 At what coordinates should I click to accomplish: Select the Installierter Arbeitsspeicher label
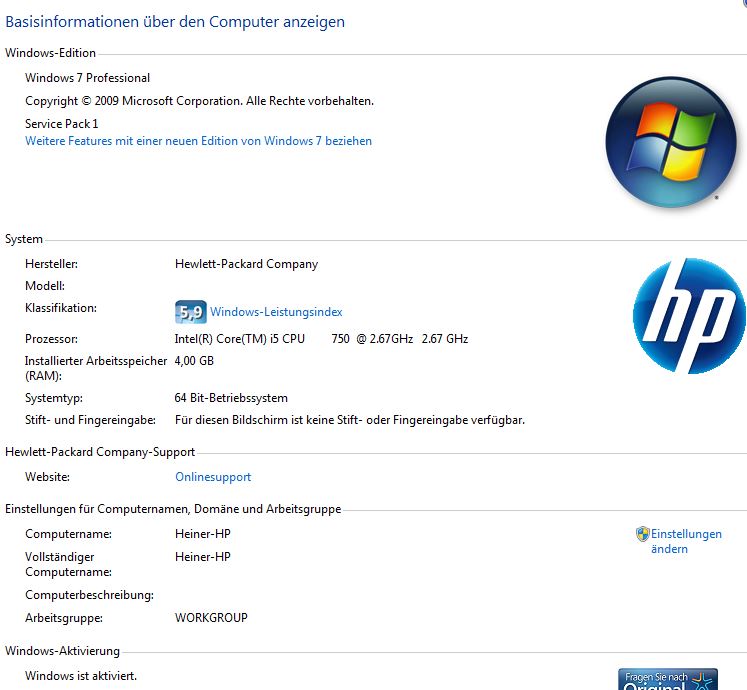click(96, 368)
